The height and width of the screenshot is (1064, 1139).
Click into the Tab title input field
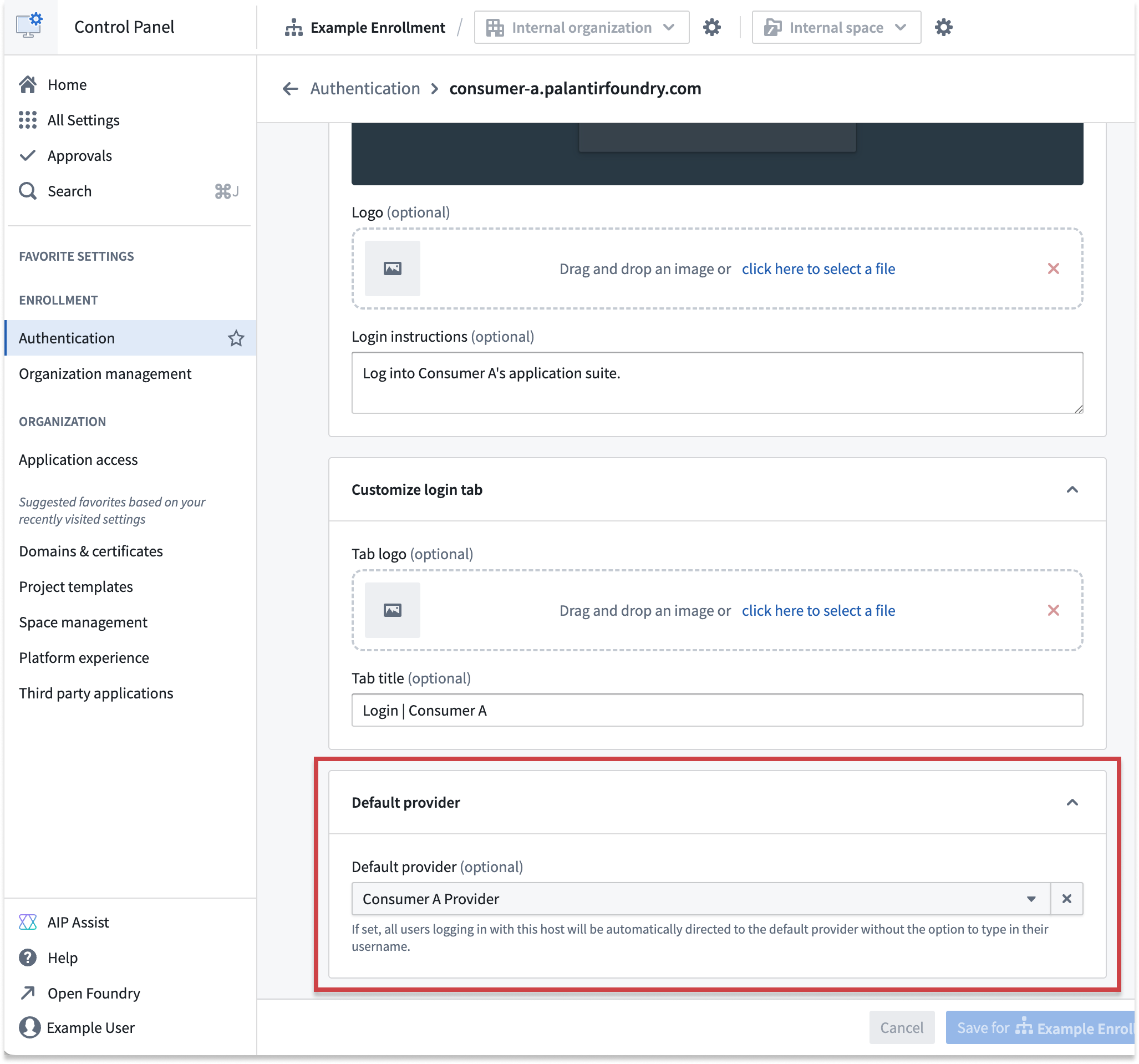718,710
